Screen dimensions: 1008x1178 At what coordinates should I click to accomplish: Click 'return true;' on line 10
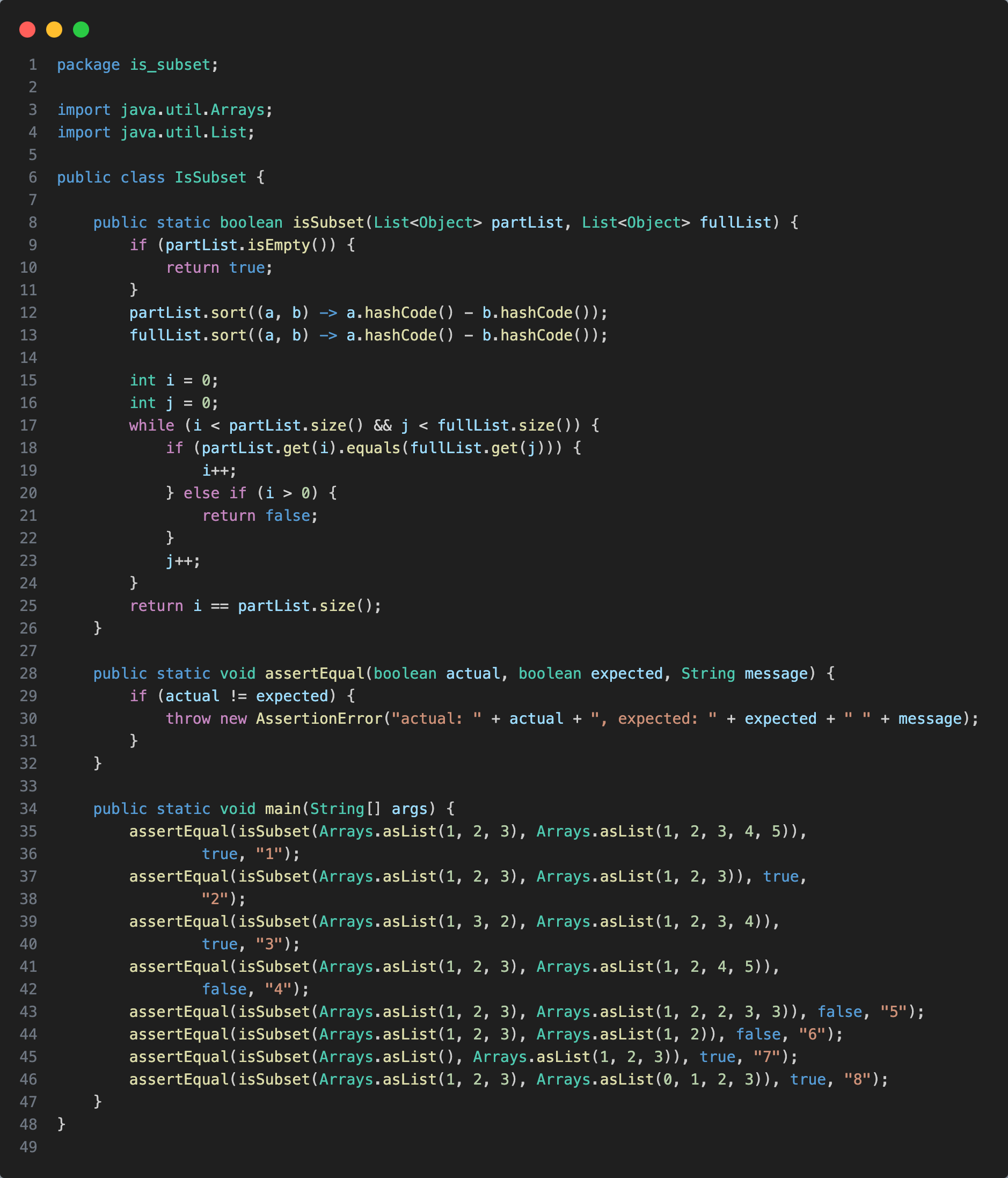tap(220, 268)
